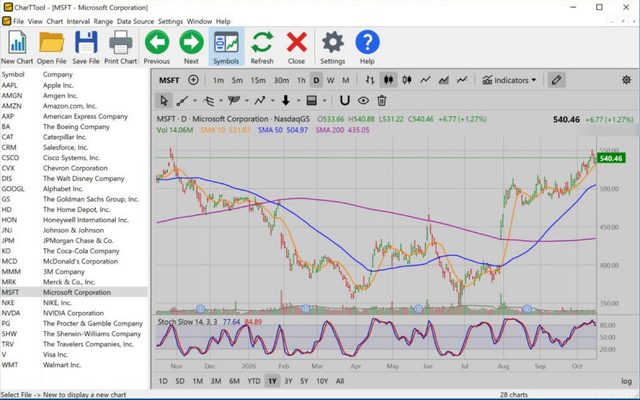This screenshot has height=400, width=640.
Task: Select the zigzag wave pattern tool
Action: [x=260, y=100]
